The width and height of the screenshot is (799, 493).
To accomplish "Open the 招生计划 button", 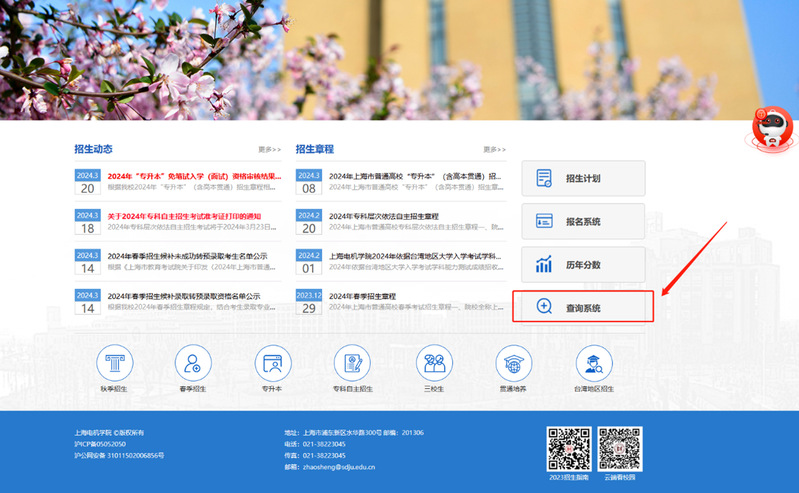I will click(x=583, y=178).
